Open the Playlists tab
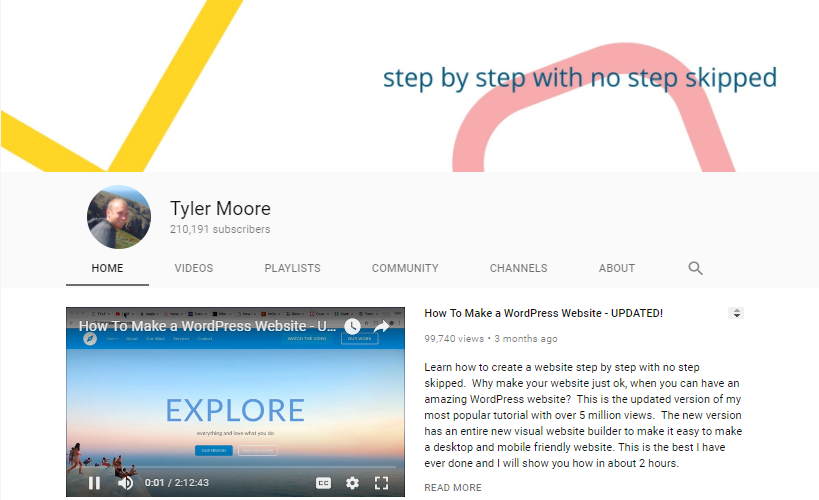819x500 pixels. [292, 268]
